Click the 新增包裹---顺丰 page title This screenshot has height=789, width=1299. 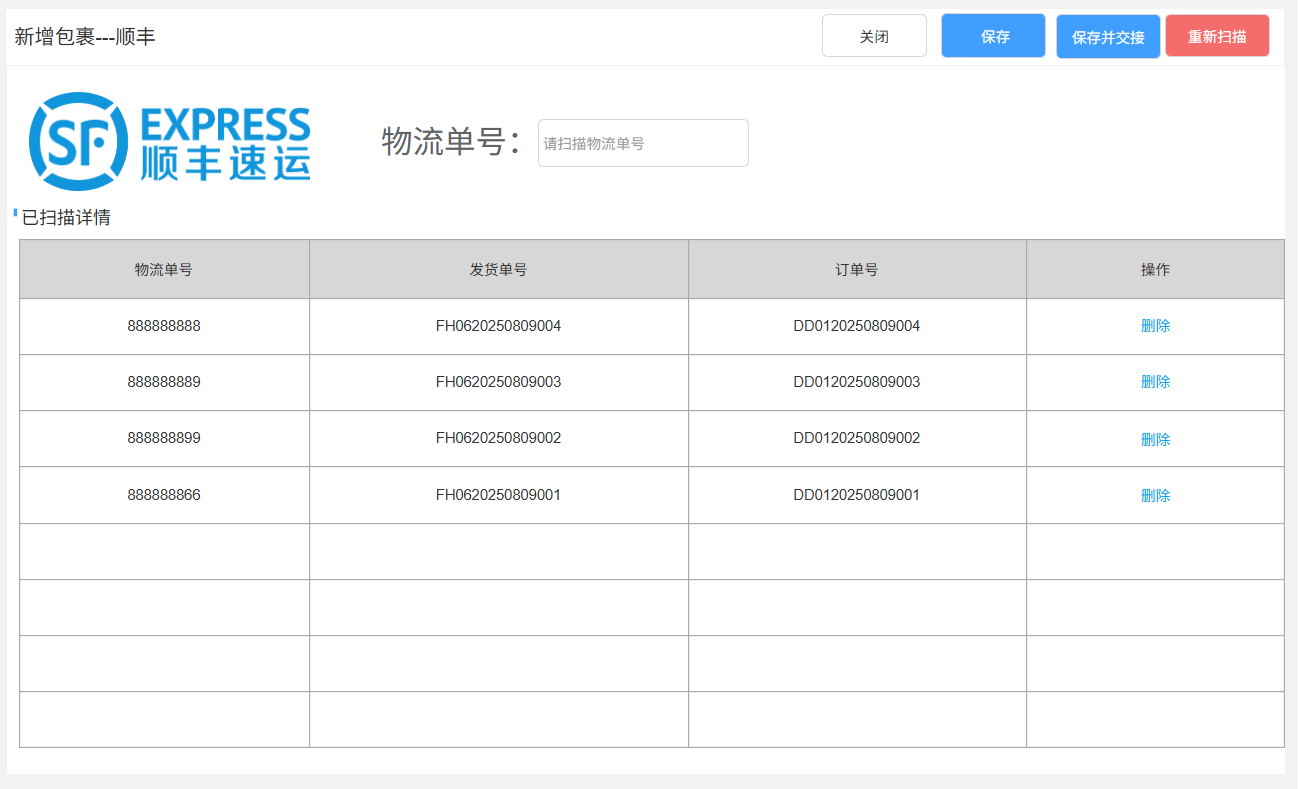tap(85, 37)
